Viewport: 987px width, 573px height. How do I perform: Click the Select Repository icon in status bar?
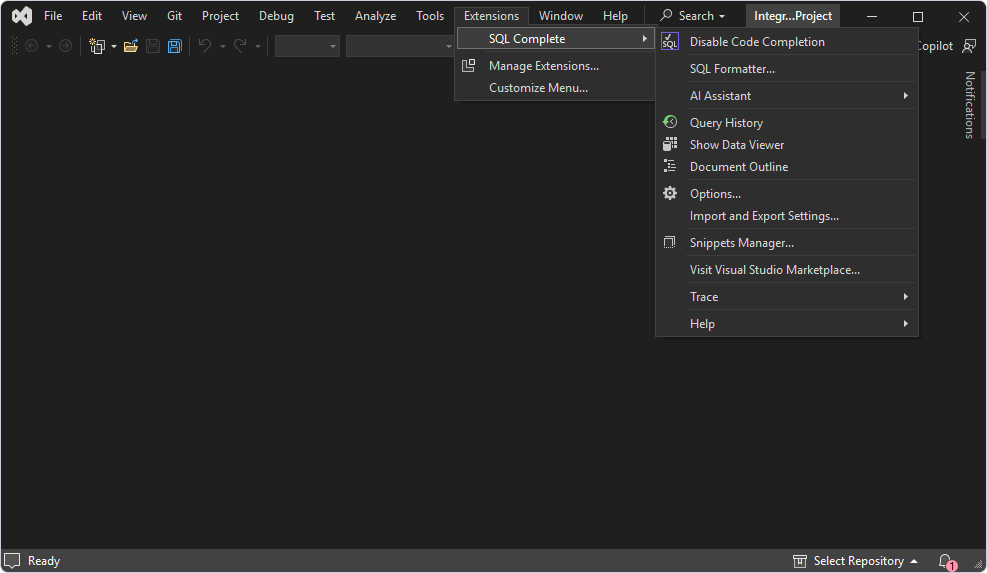pos(799,561)
